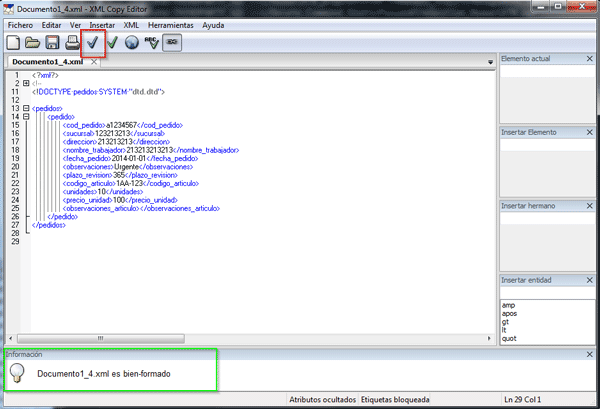Viewport: 600px width, 409px height.
Task: Run the spelling check ABC icon
Action: coord(152,43)
